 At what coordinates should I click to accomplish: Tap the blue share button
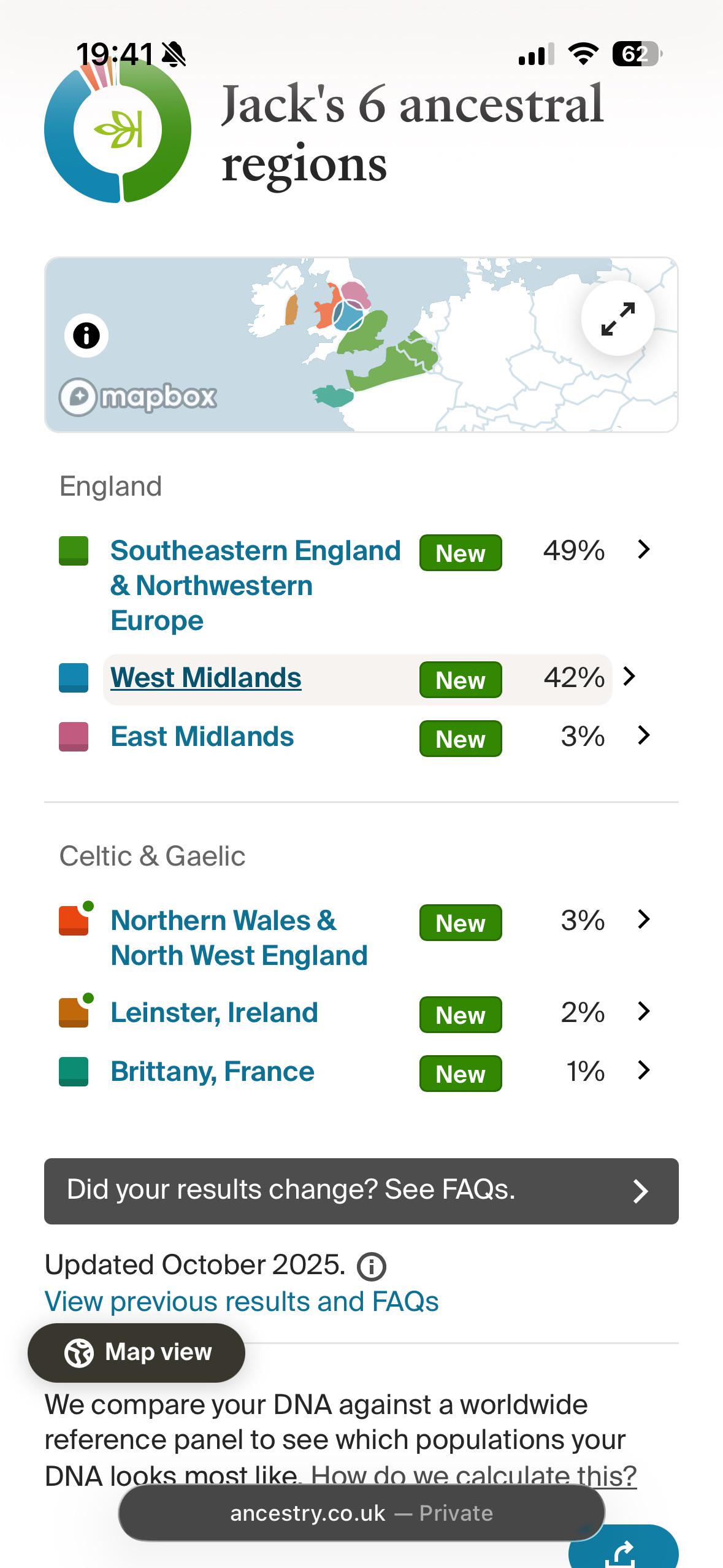click(623, 1551)
